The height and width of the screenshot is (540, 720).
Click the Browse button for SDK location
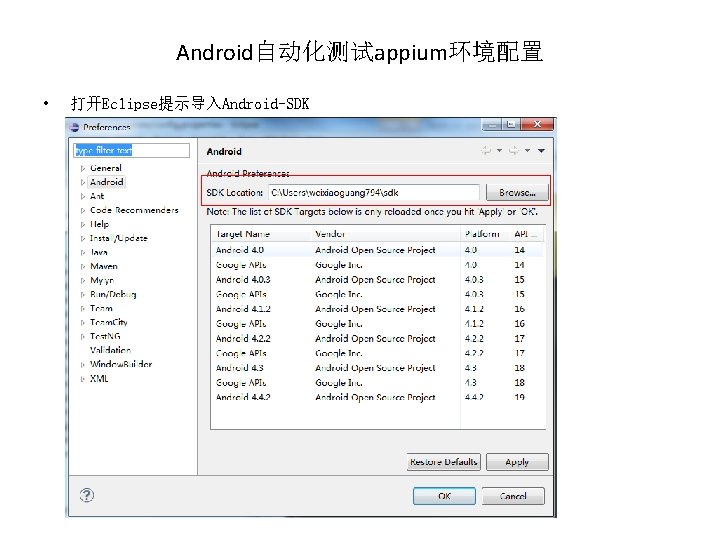(x=517, y=192)
